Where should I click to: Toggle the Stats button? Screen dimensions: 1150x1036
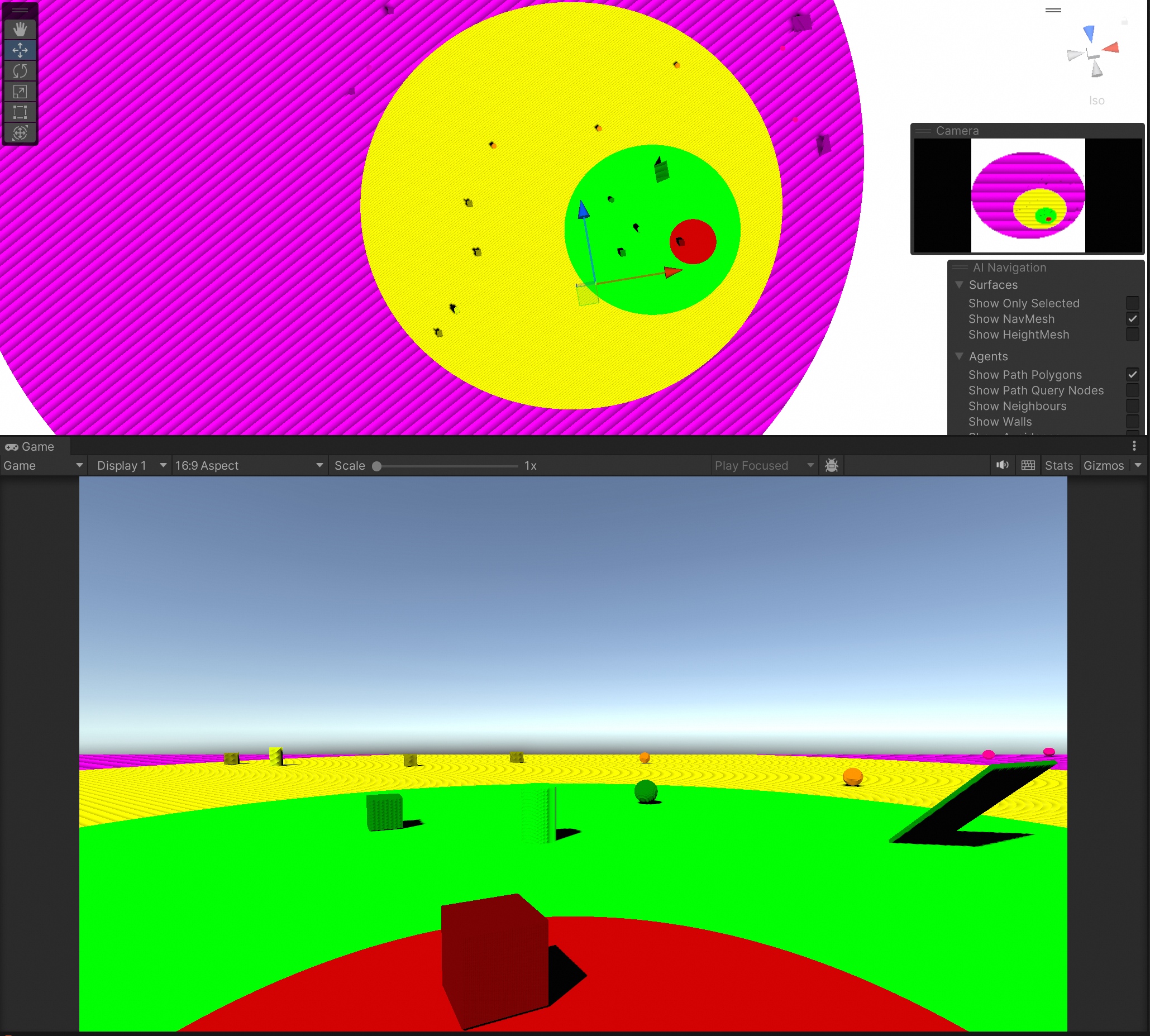point(1058,465)
